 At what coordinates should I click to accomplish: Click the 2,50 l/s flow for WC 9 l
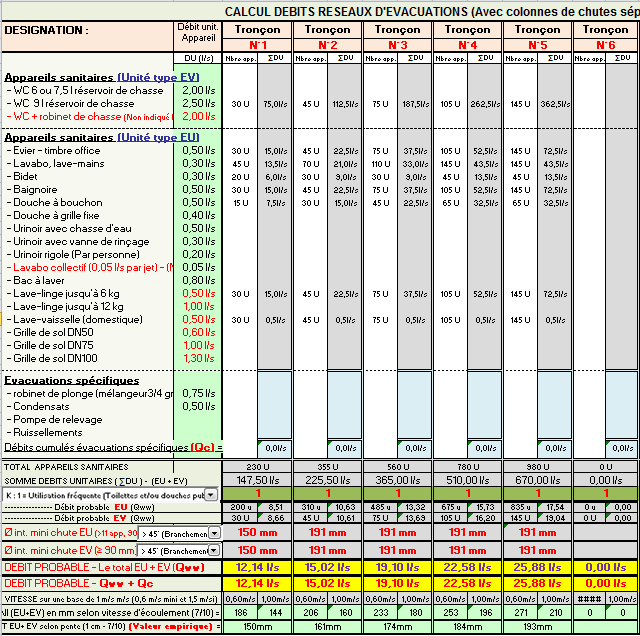pyautogui.click(x=197, y=103)
